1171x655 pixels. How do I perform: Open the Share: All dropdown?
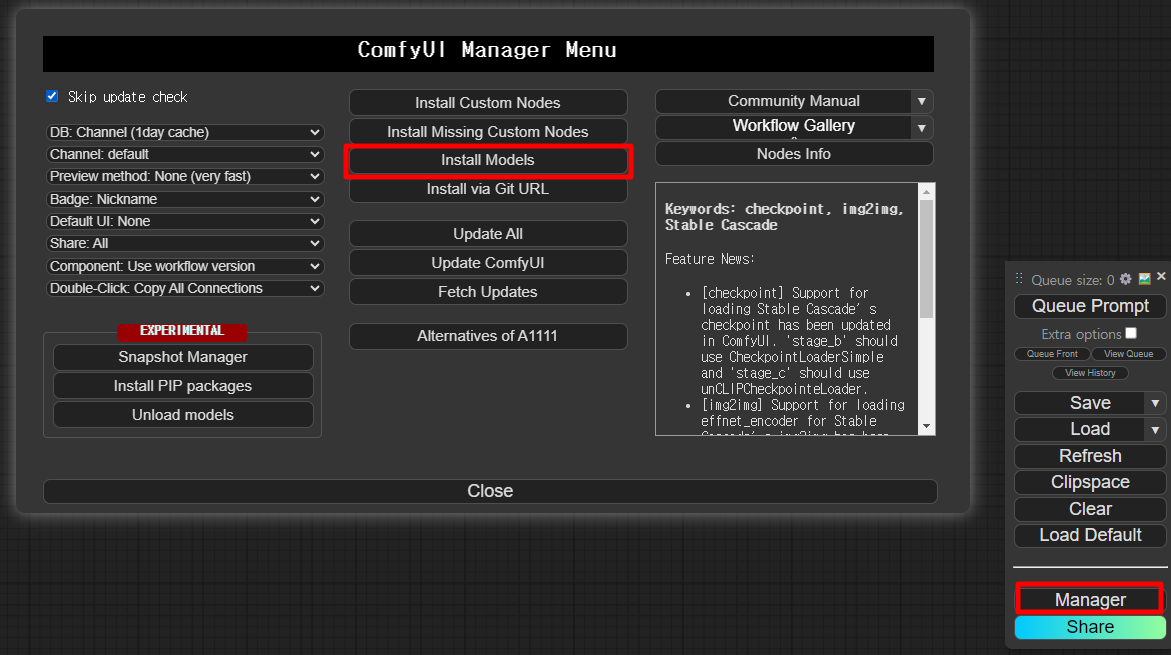click(184, 243)
